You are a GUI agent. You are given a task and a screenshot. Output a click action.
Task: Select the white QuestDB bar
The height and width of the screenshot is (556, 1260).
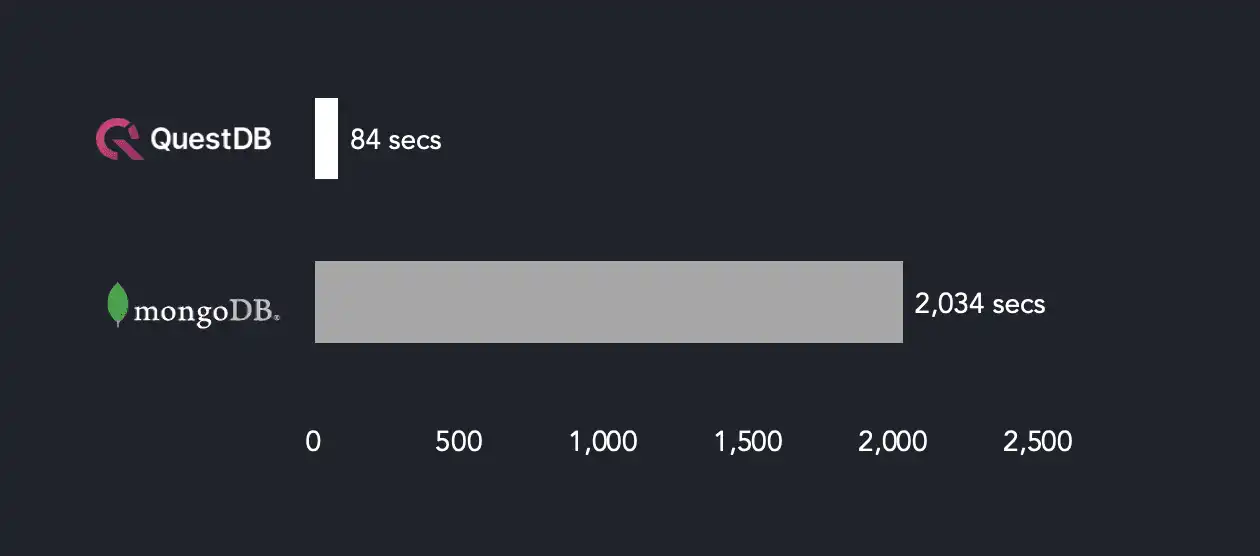[326, 139]
